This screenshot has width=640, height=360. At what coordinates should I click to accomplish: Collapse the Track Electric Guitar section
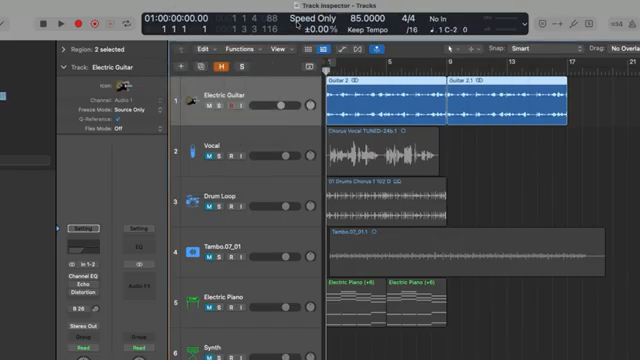click(63, 67)
